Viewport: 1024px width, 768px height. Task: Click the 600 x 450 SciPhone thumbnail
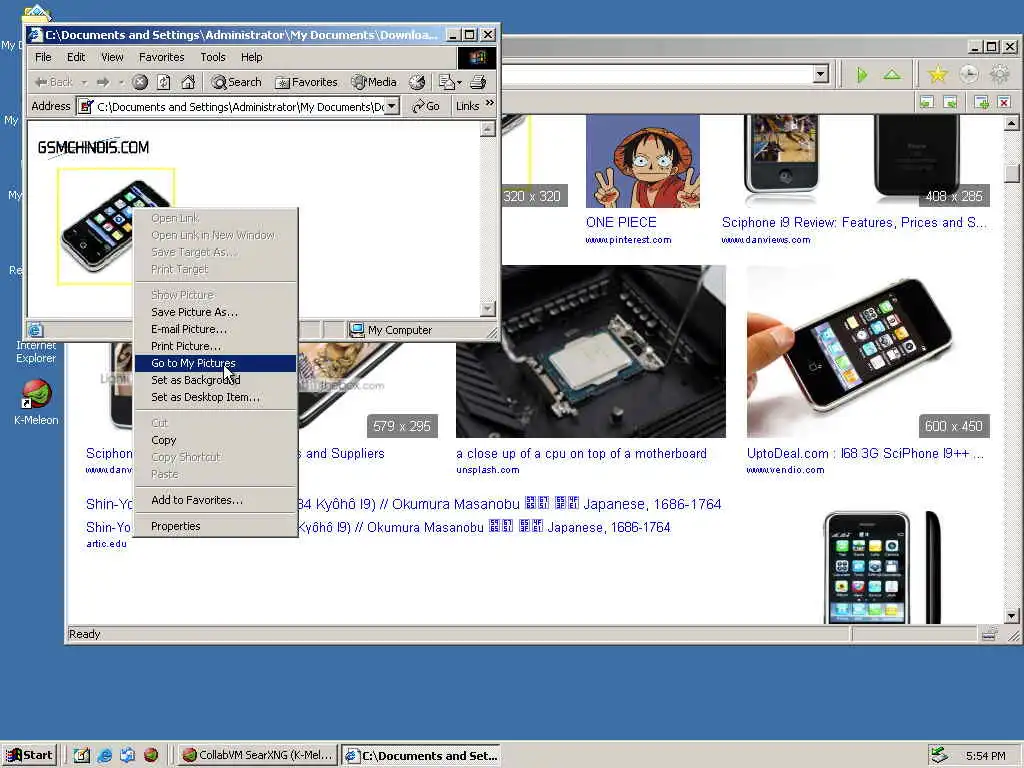tap(869, 351)
